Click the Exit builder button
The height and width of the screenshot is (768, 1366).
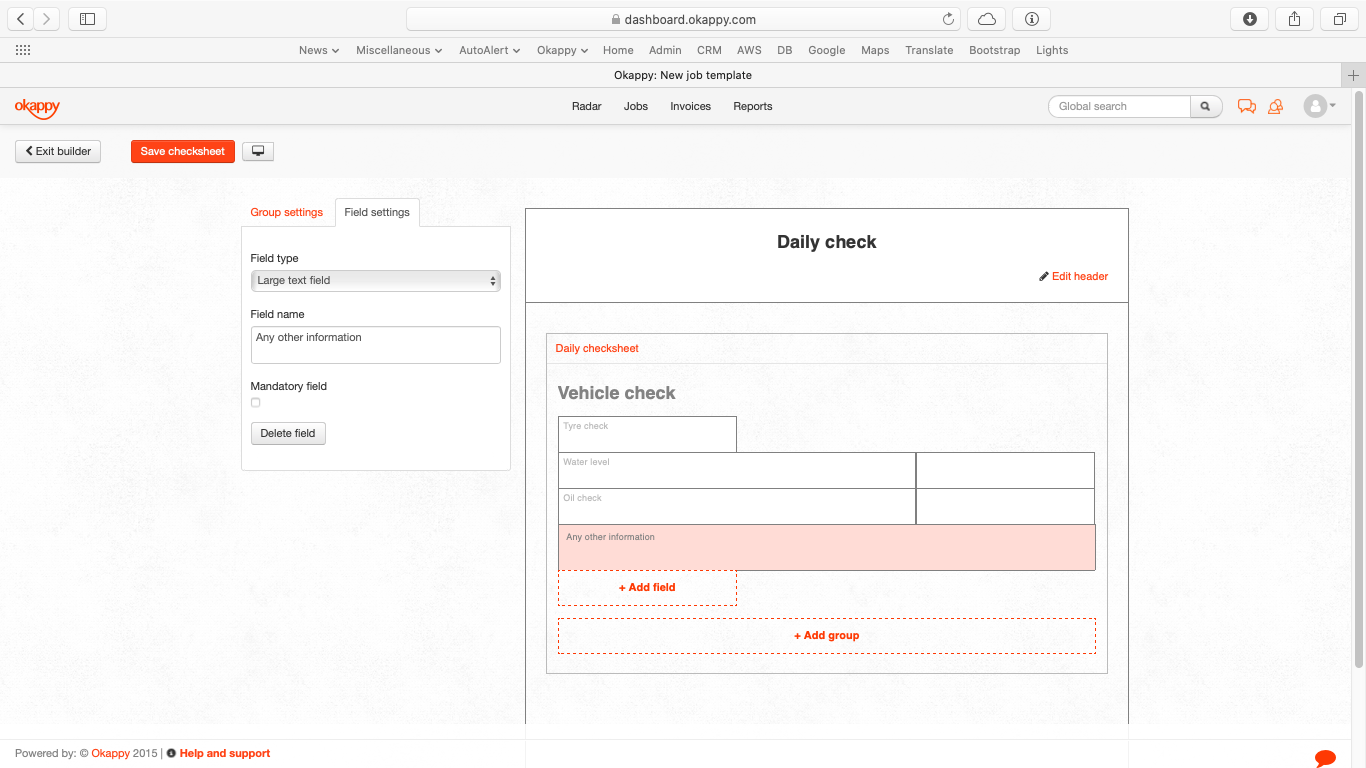click(58, 151)
